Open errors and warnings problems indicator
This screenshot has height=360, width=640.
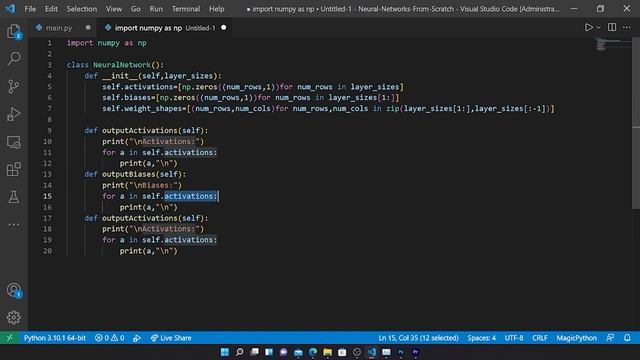pos(109,338)
